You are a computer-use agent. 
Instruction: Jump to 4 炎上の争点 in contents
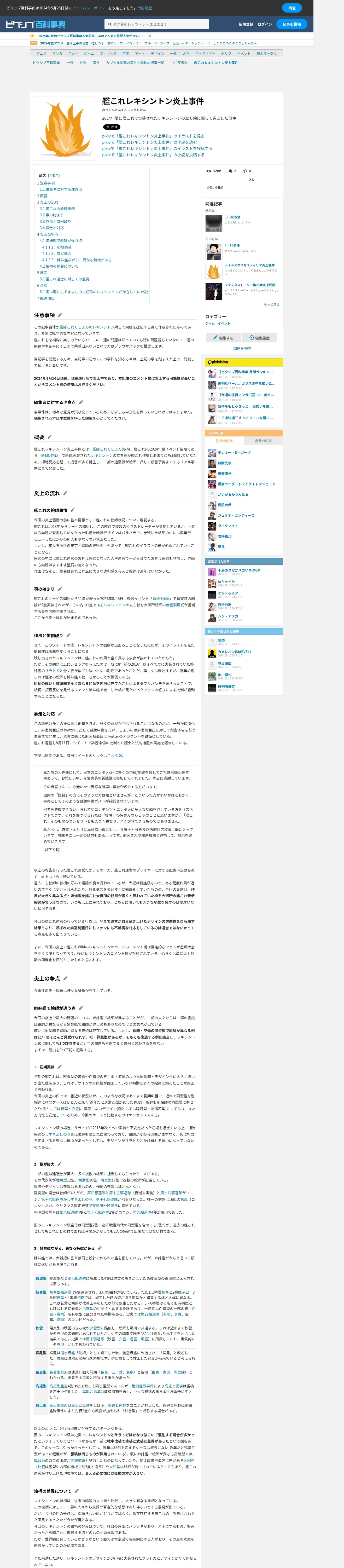48,234
